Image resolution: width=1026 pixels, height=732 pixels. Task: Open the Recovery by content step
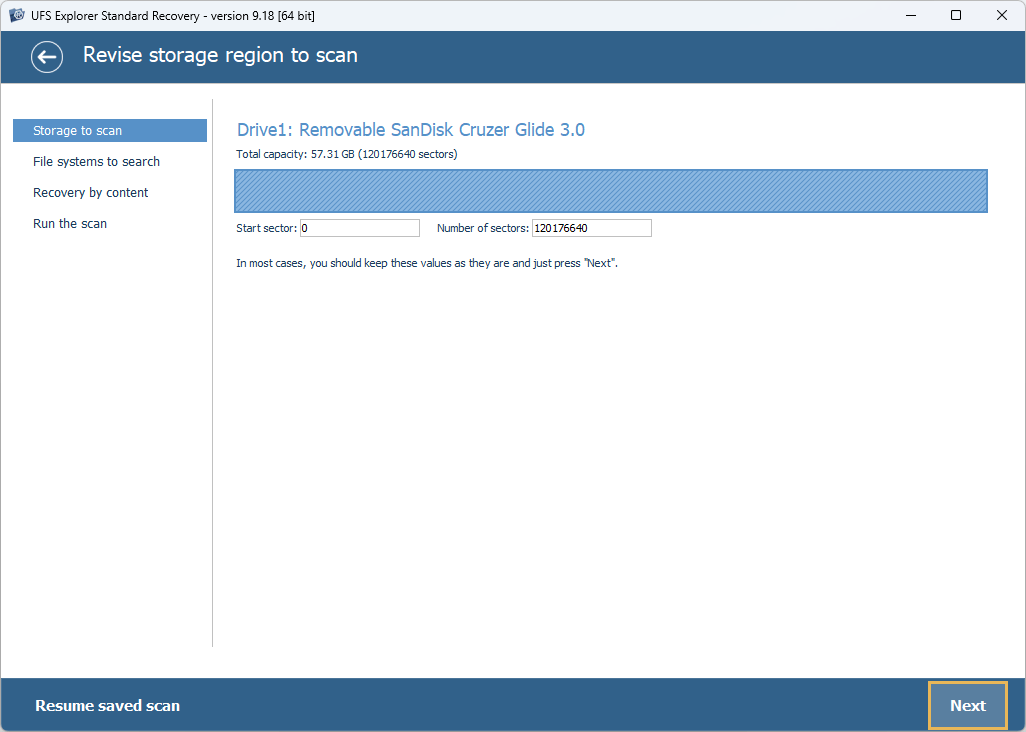click(x=90, y=192)
